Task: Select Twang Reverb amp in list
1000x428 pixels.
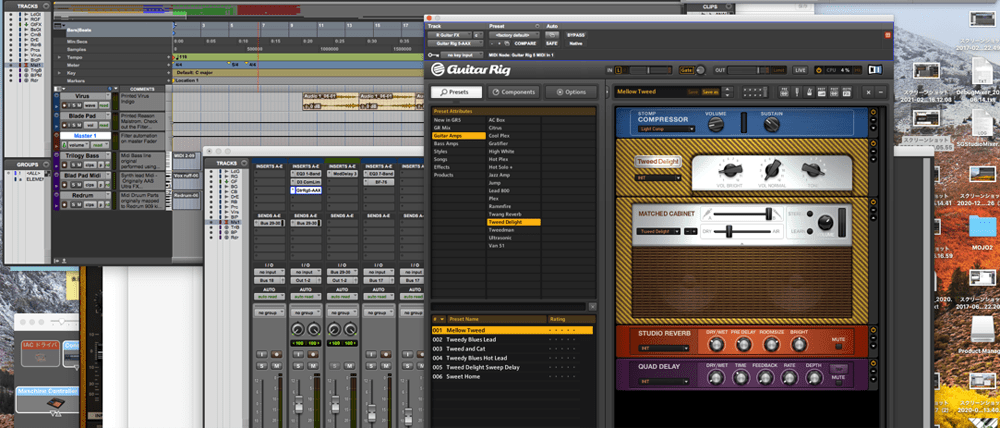Action: coord(513,214)
